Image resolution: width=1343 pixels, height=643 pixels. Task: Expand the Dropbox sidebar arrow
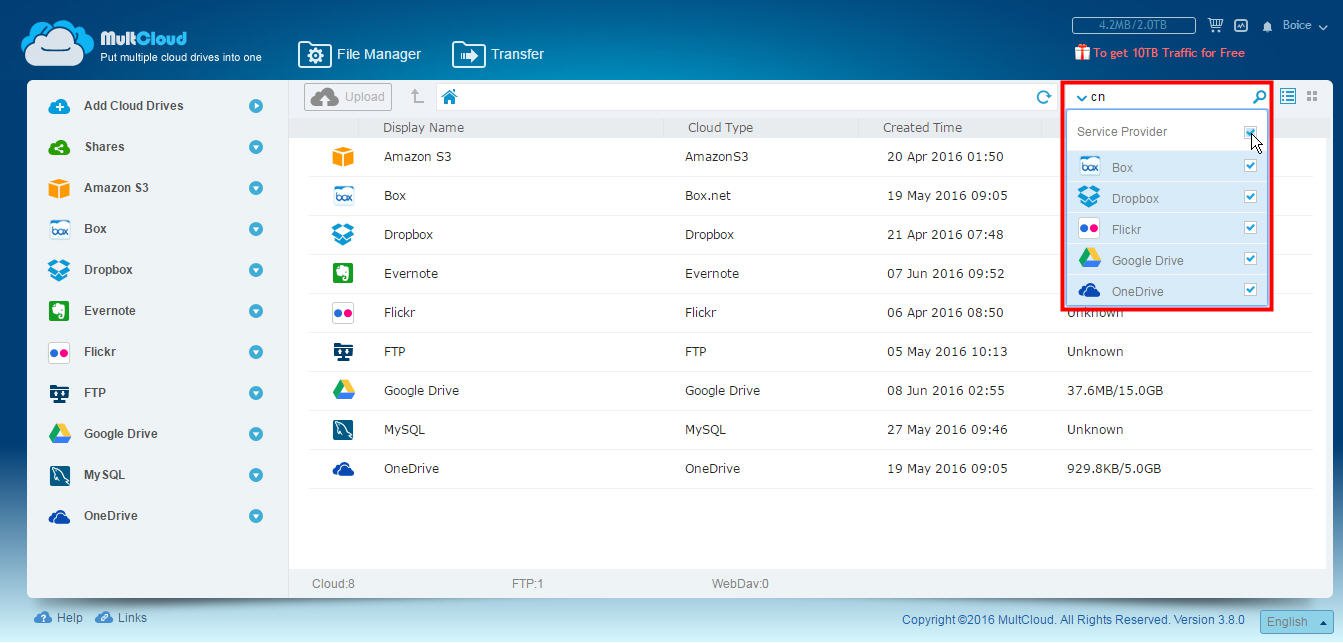(x=256, y=270)
